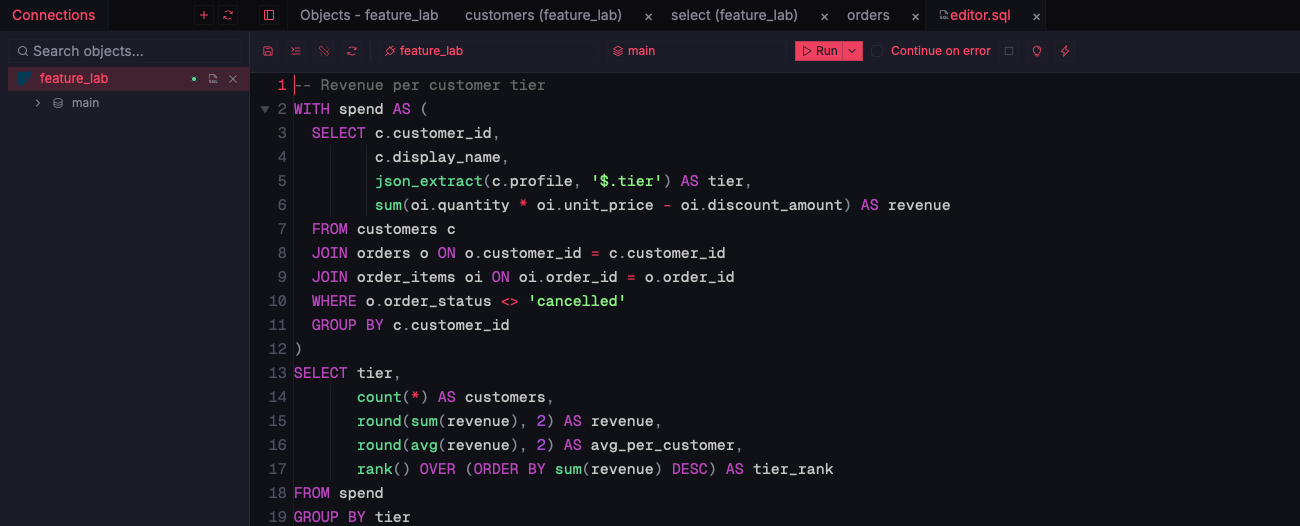The height and width of the screenshot is (526, 1300).
Task: Select the feature_lab connection row
Action: pos(128,79)
